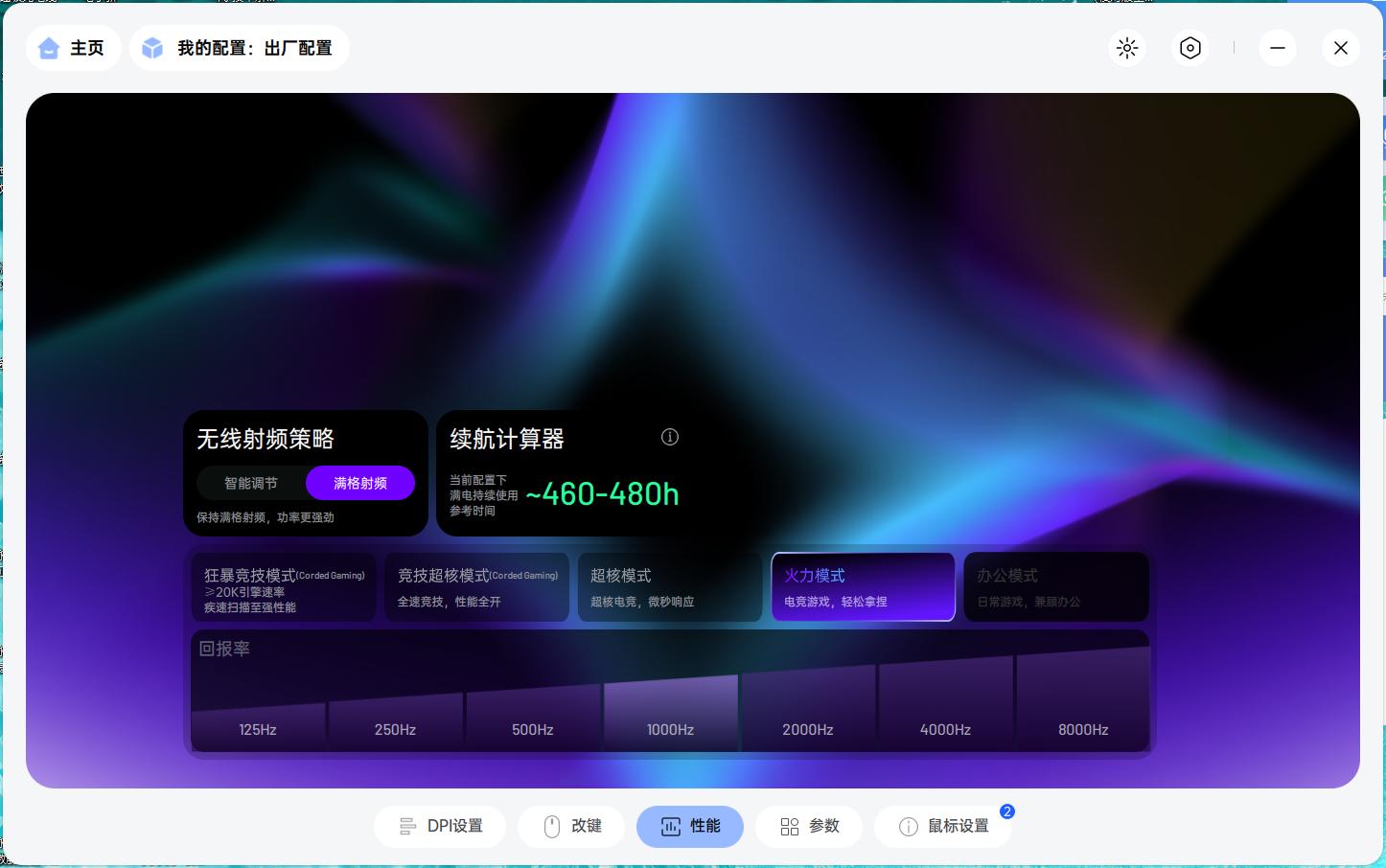Toggle the brightness theme sun icon
Viewport: 1386px width, 868px height.
pos(1127,48)
